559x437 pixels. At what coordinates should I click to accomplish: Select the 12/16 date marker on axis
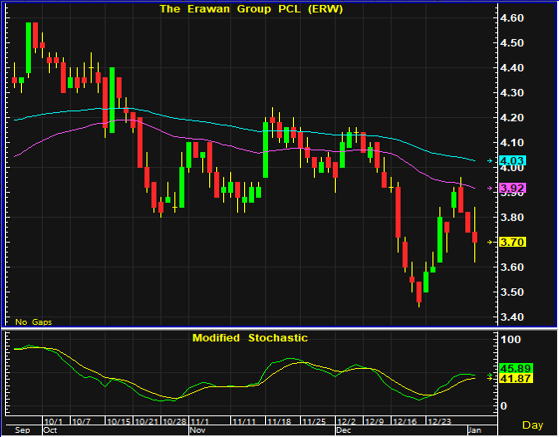point(405,421)
